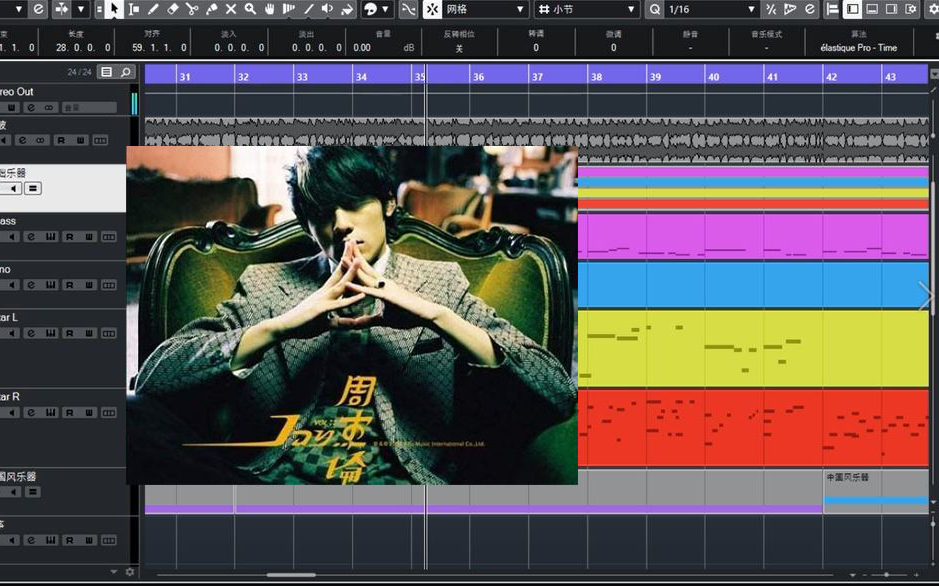Select the Line tool
939x586 pixels.
[x=308, y=9]
